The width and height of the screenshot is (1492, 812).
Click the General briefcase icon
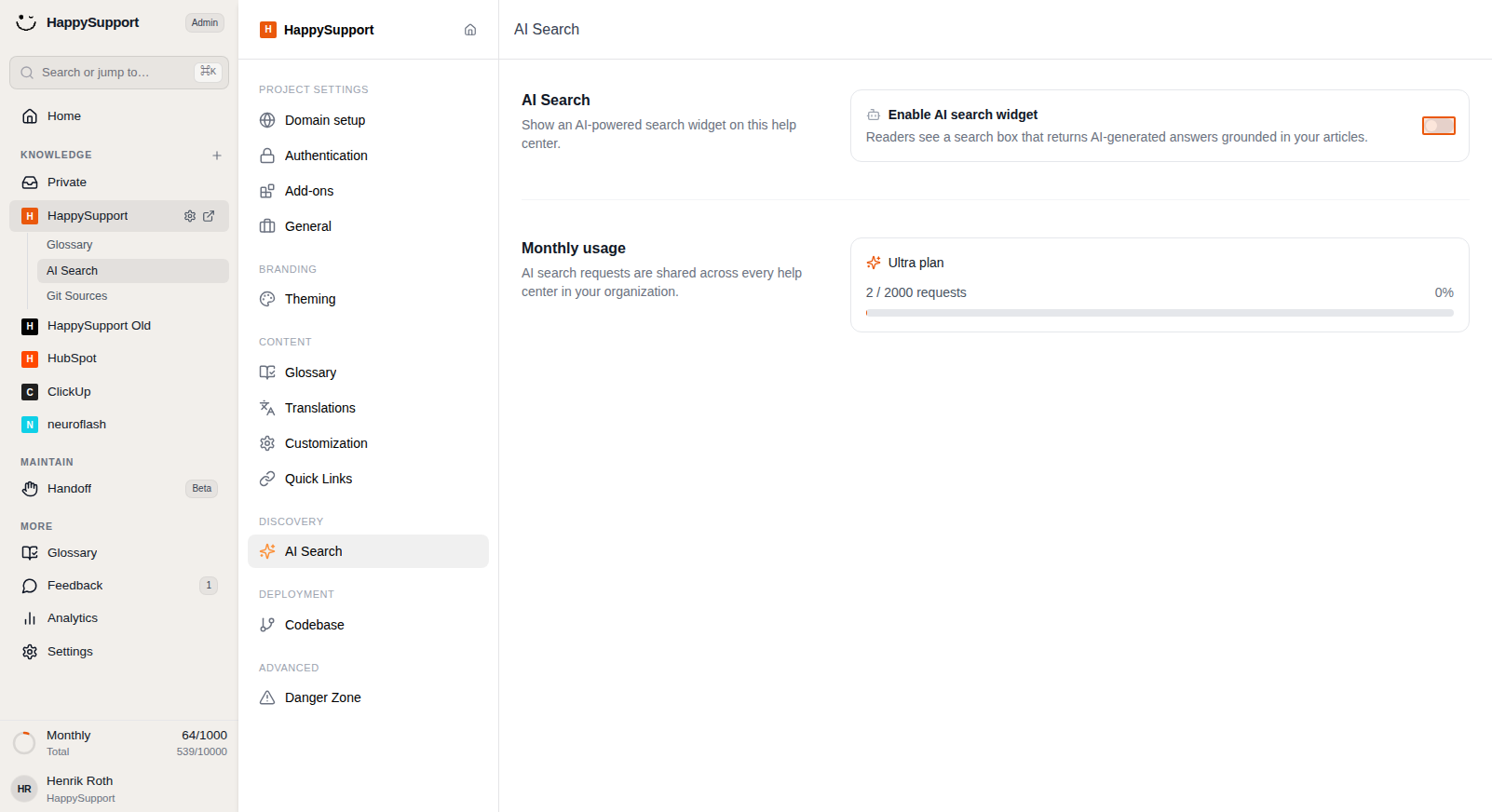267,226
